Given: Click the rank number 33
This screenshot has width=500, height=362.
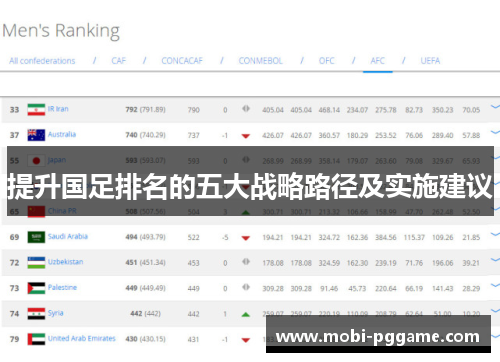Looking at the screenshot, I should click(x=14, y=110).
